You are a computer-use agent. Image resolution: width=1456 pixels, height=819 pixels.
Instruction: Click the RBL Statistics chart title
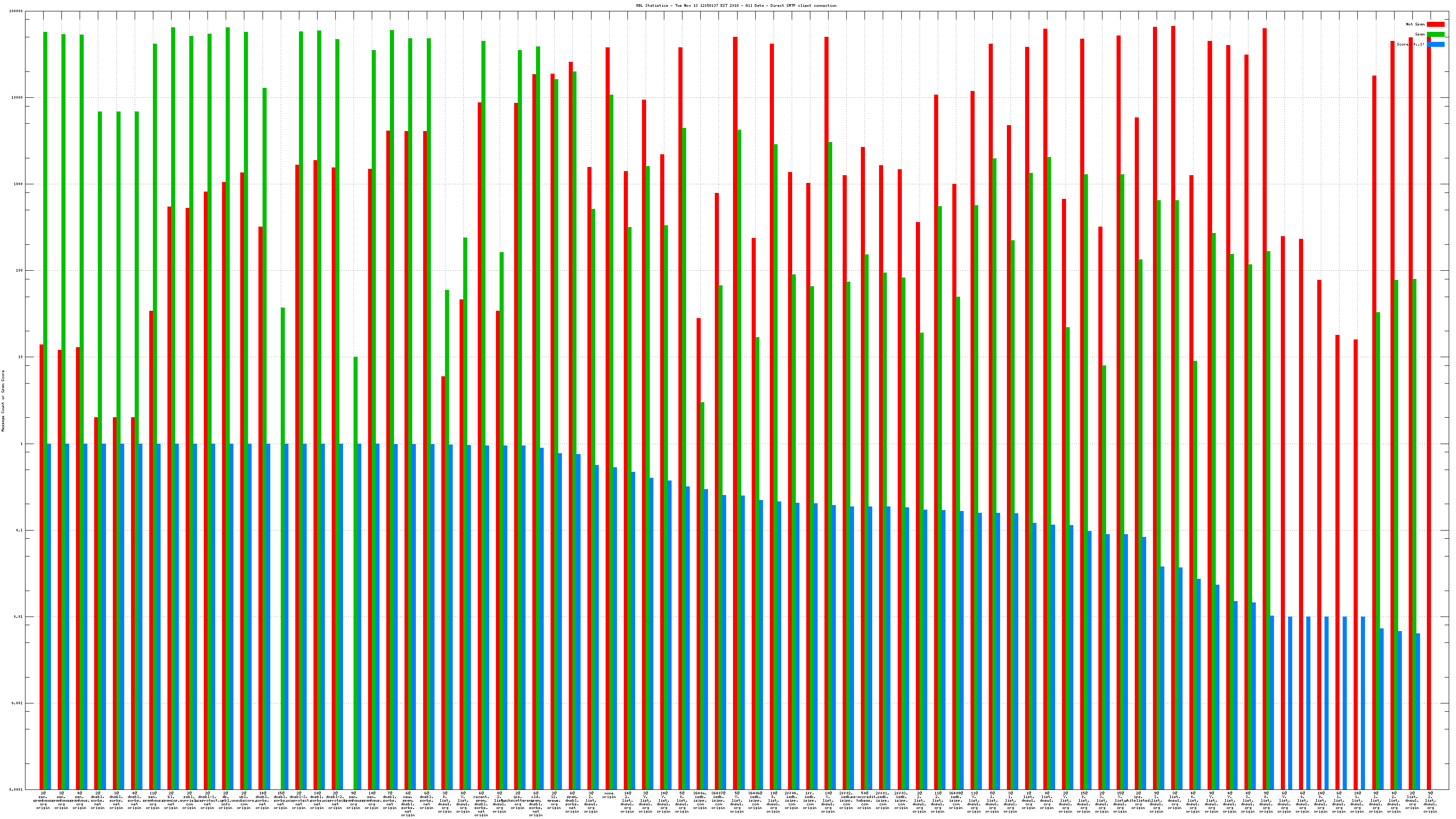pyautogui.click(x=736, y=5)
